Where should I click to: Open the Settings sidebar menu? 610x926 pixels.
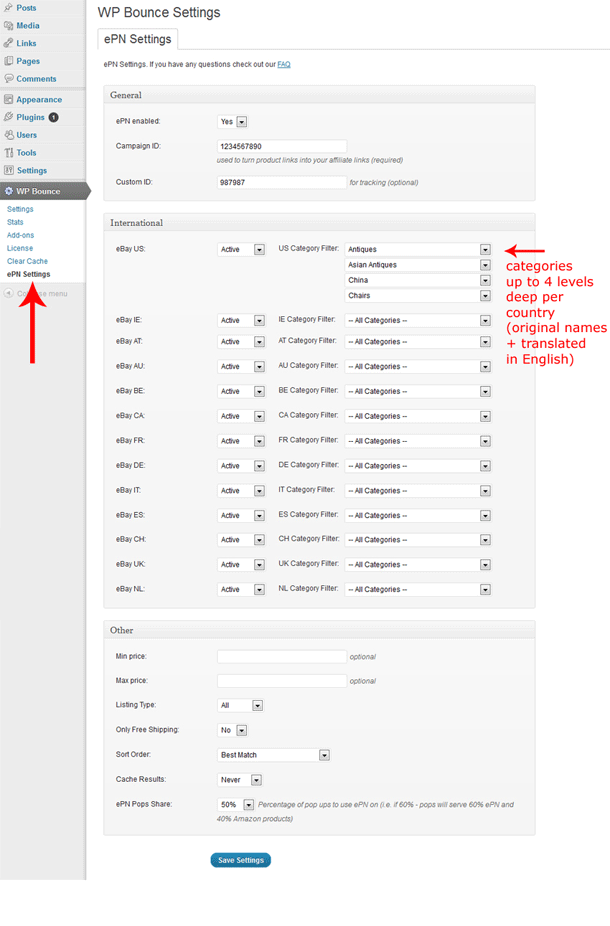(x=31, y=170)
